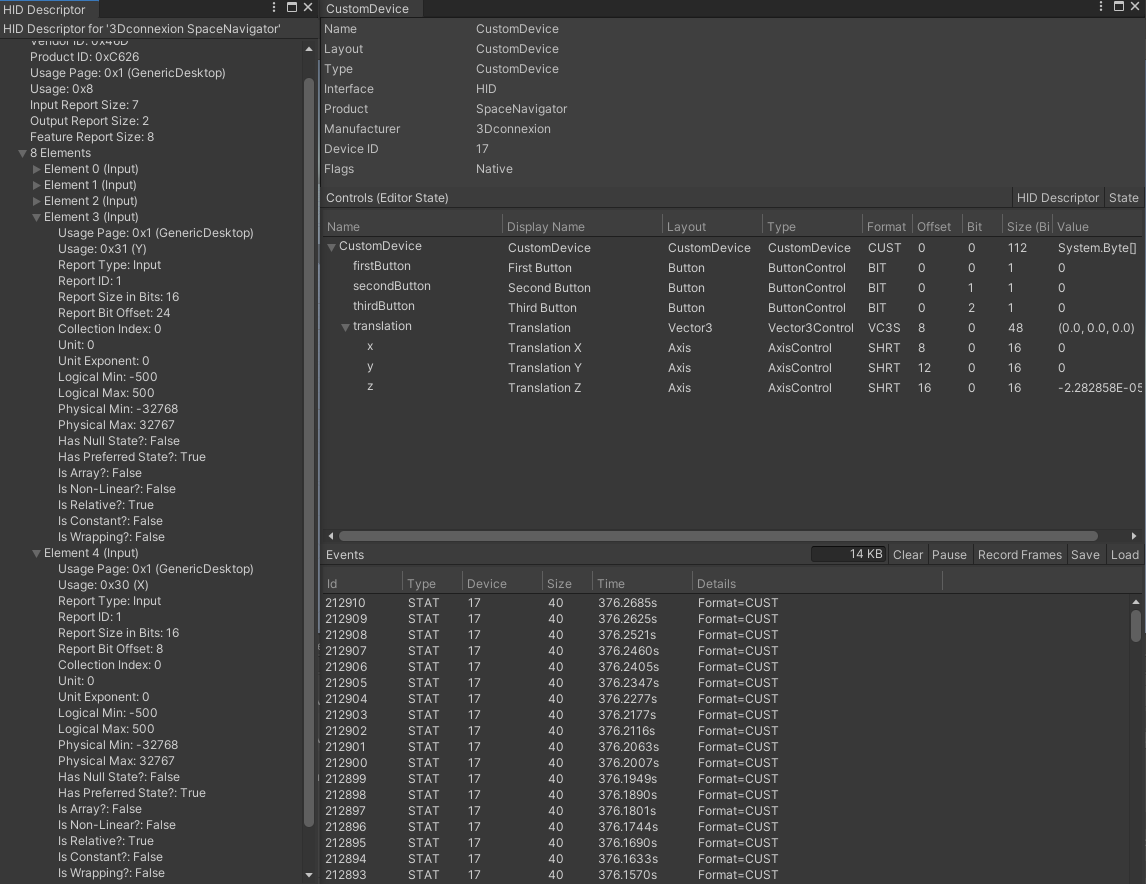The image size is (1146, 884).
Task: Collapse the translation control in Controls panel
Action: pyautogui.click(x=345, y=327)
